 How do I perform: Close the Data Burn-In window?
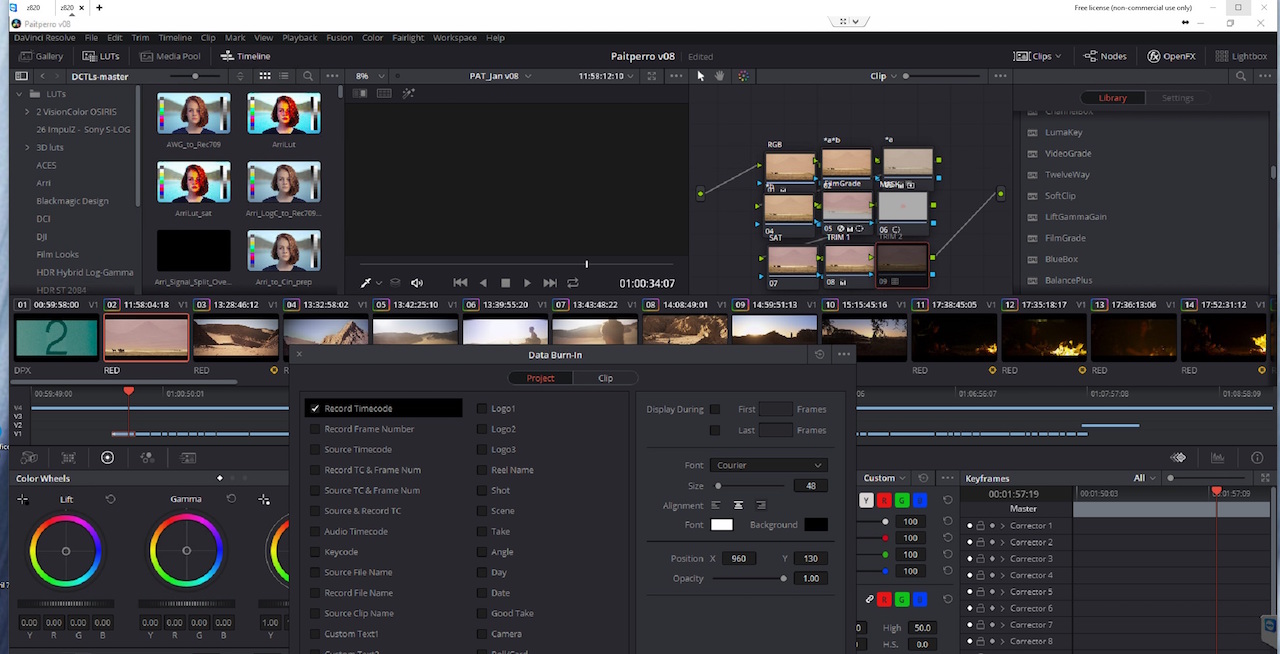pos(299,354)
